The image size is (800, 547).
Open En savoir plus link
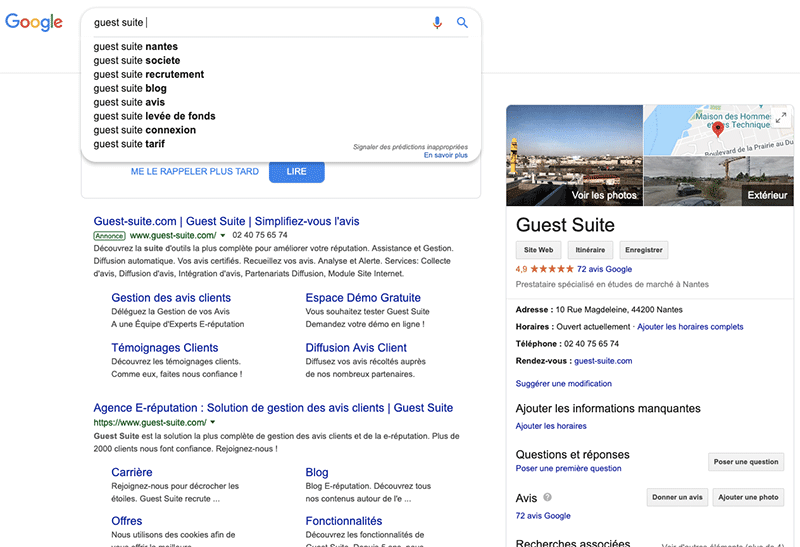click(x=445, y=155)
